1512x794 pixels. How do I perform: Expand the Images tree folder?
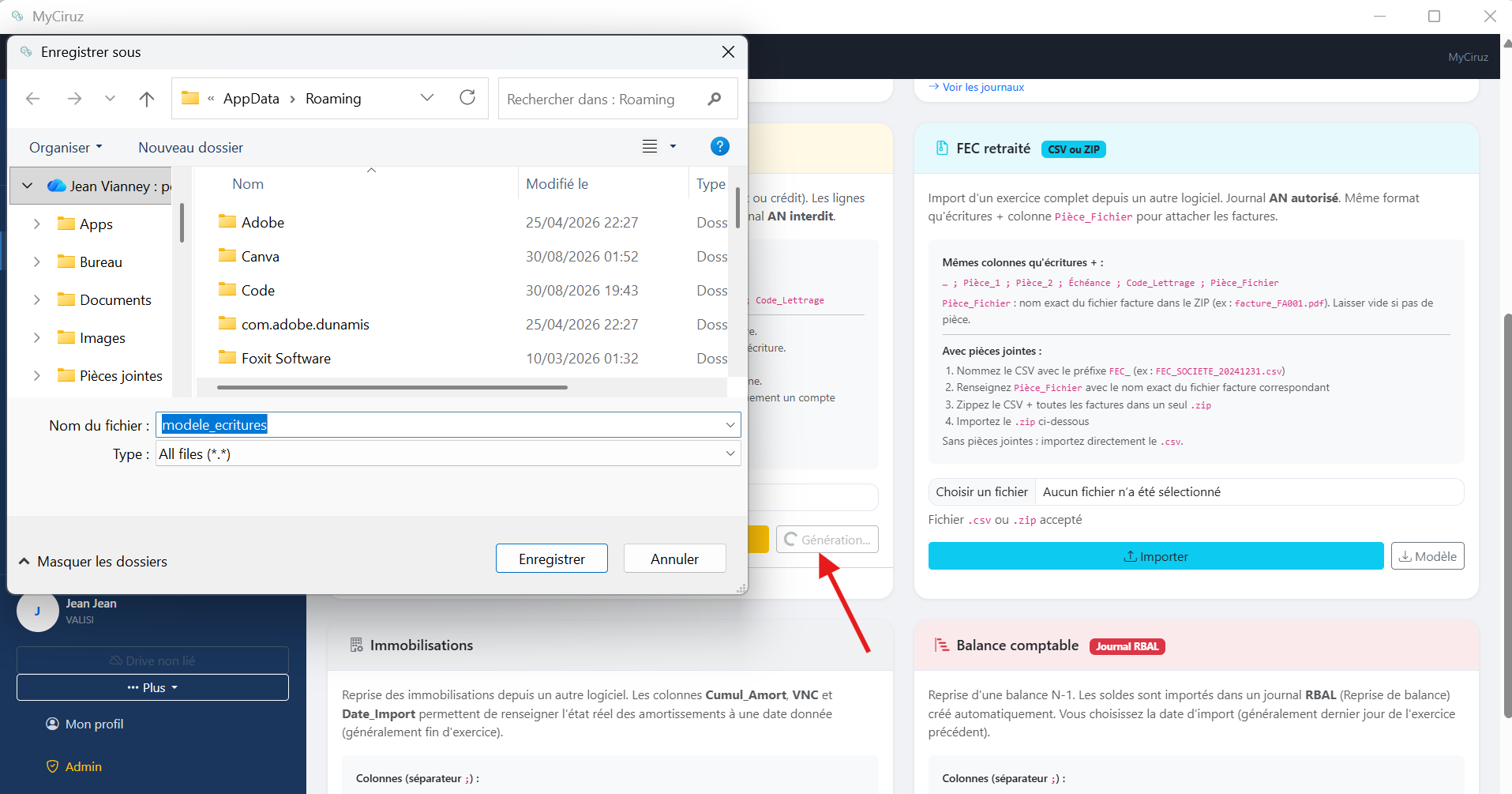36,338
